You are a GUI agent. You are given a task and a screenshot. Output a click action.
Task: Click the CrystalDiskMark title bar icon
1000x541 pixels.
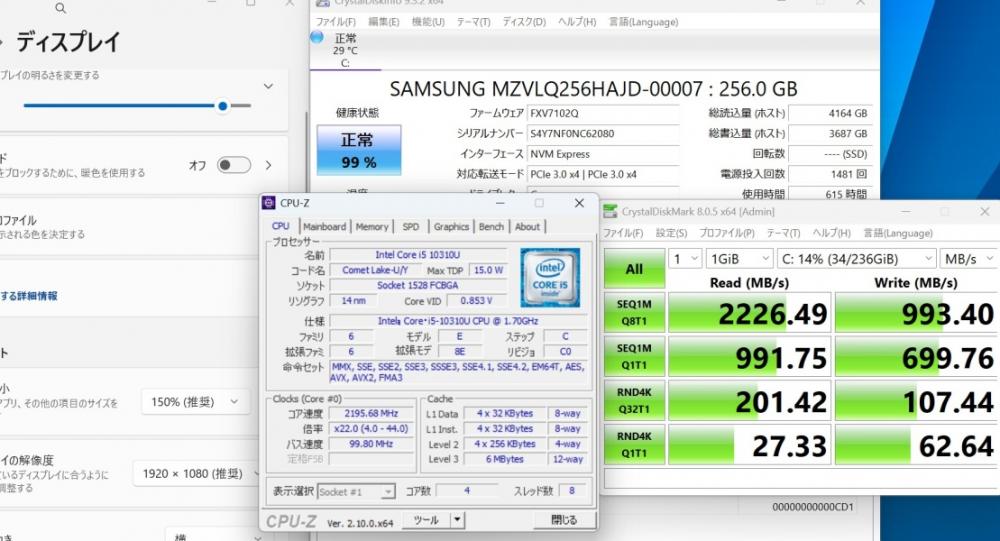[x=610, y=211]
